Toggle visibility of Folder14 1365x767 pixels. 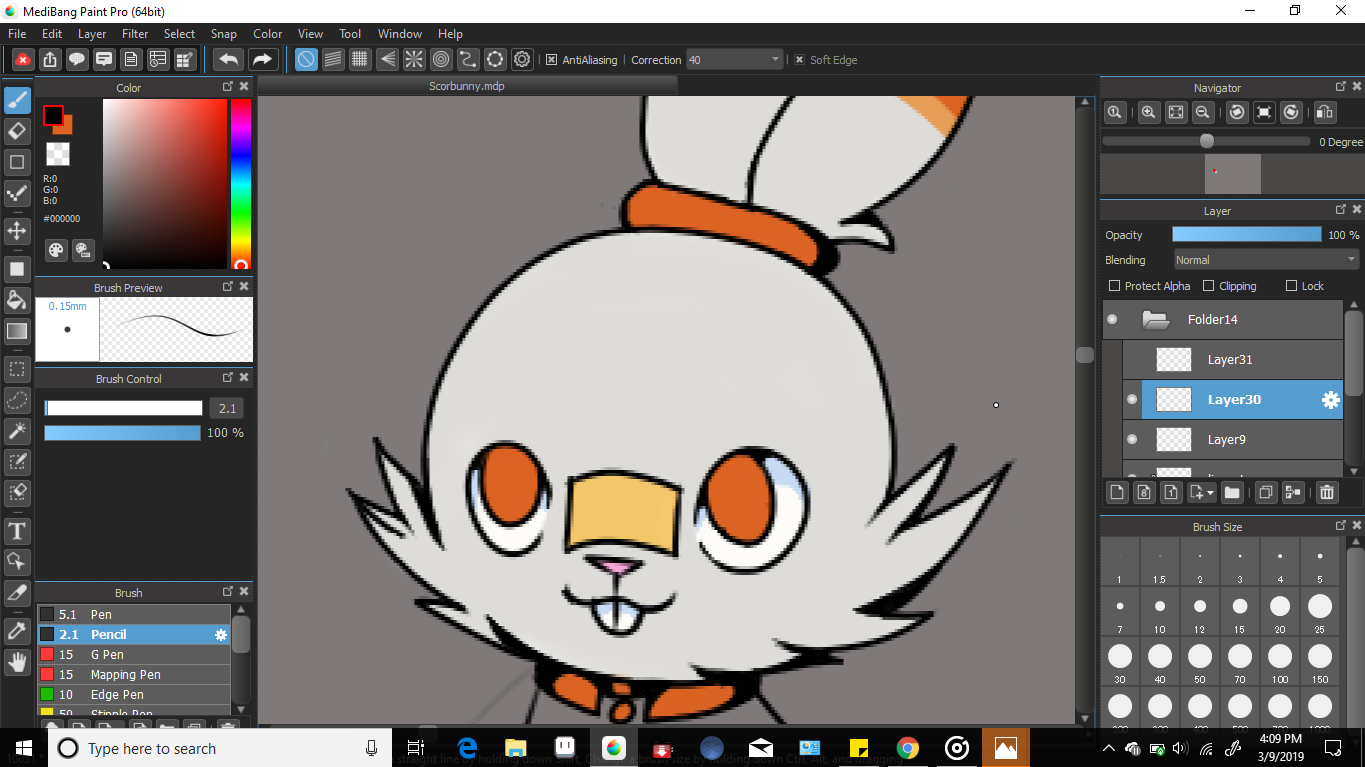(x=1112, y=320)
